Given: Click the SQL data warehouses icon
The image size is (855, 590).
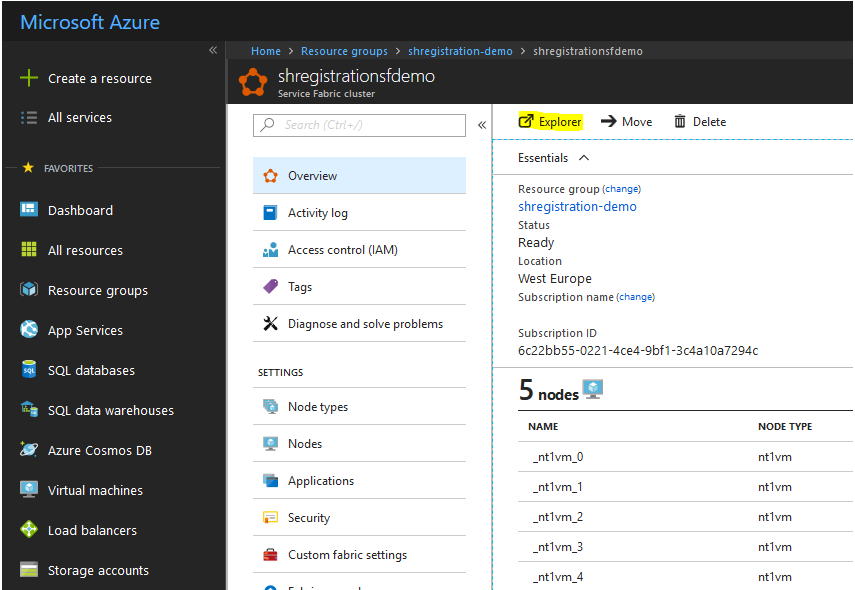Looking at the screenshot, I should click(x=29, y=409).
